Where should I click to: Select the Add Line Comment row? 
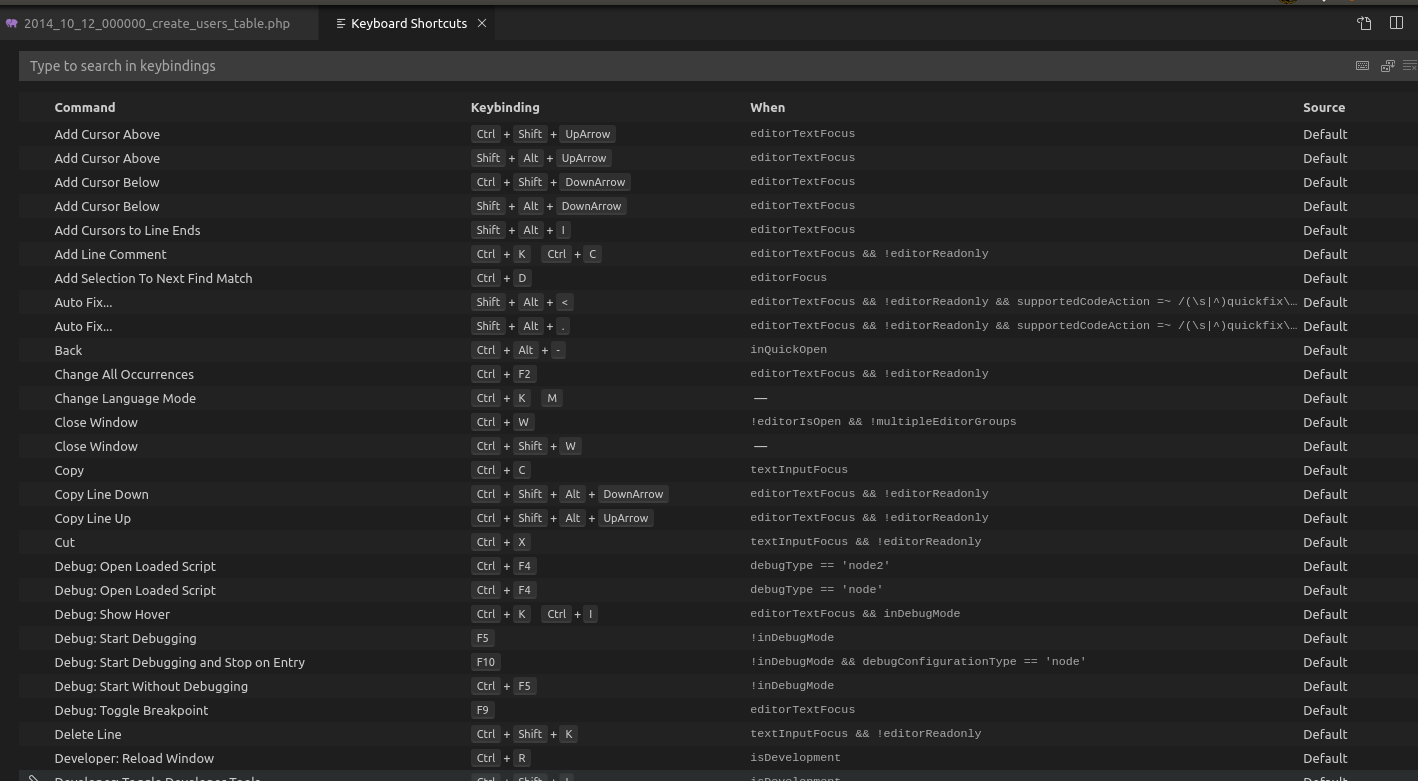point(110,254)
